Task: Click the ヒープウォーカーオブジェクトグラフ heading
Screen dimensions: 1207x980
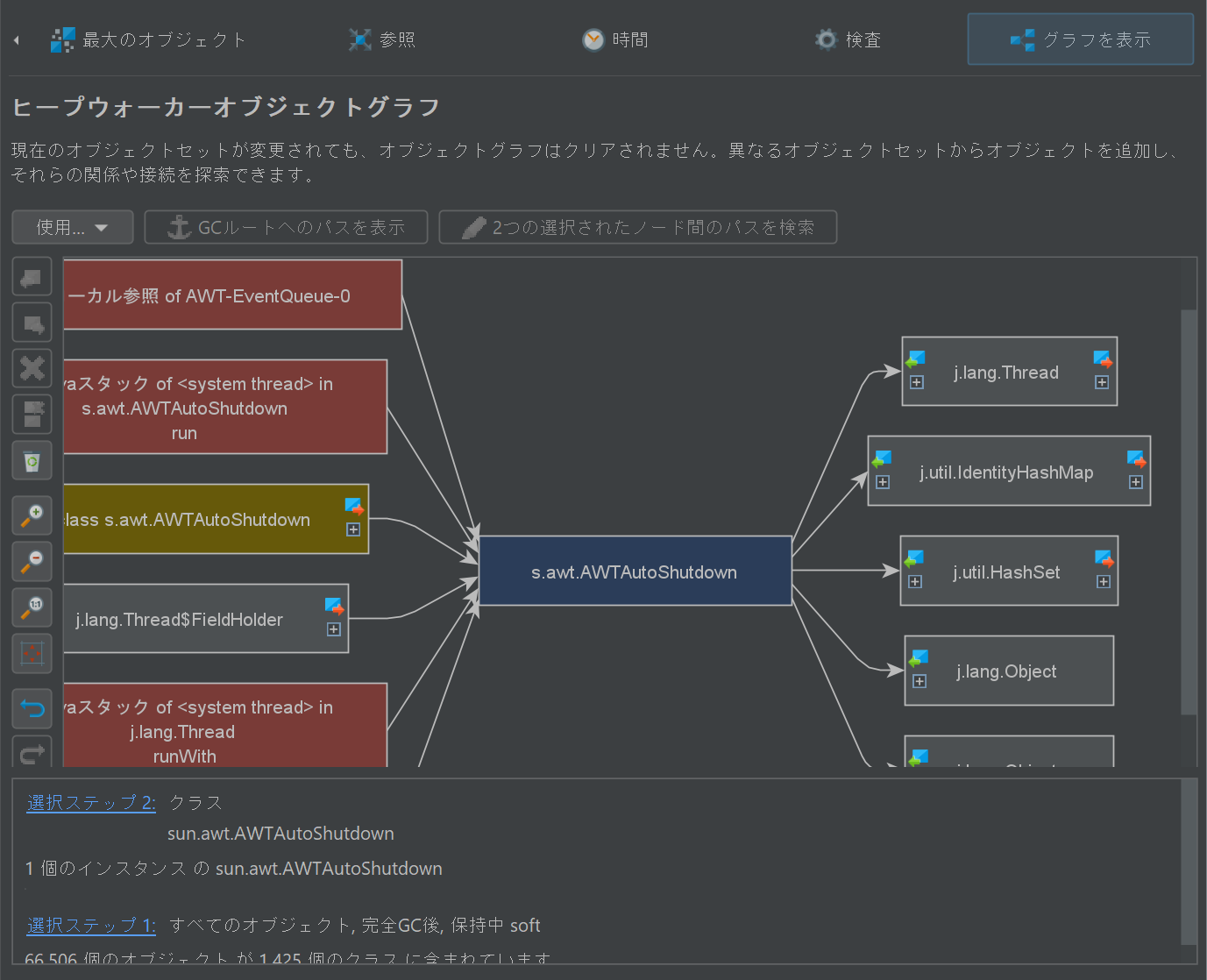Action: coord(226,107)
